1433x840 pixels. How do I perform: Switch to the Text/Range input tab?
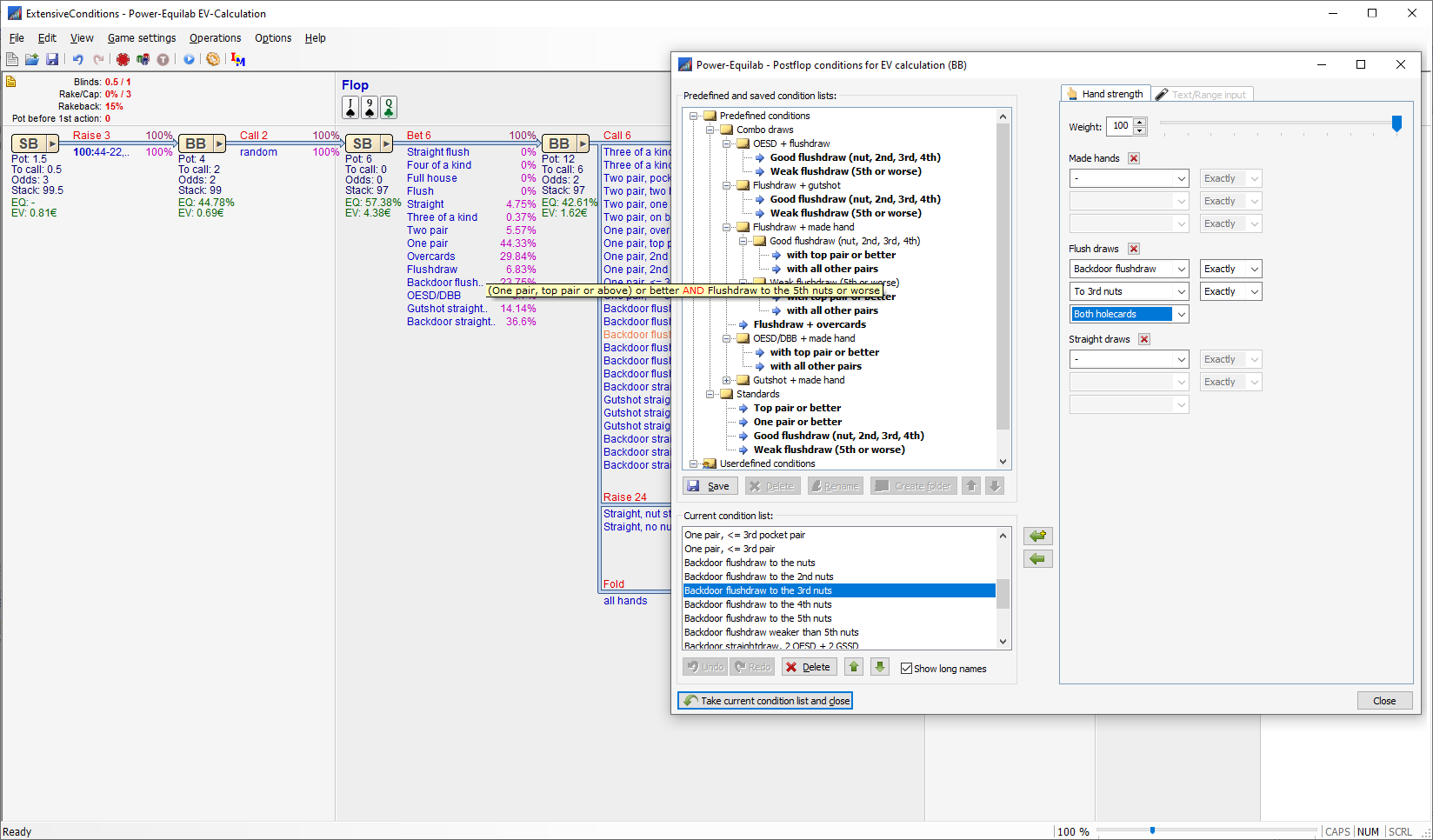(x=1203, y=95)
